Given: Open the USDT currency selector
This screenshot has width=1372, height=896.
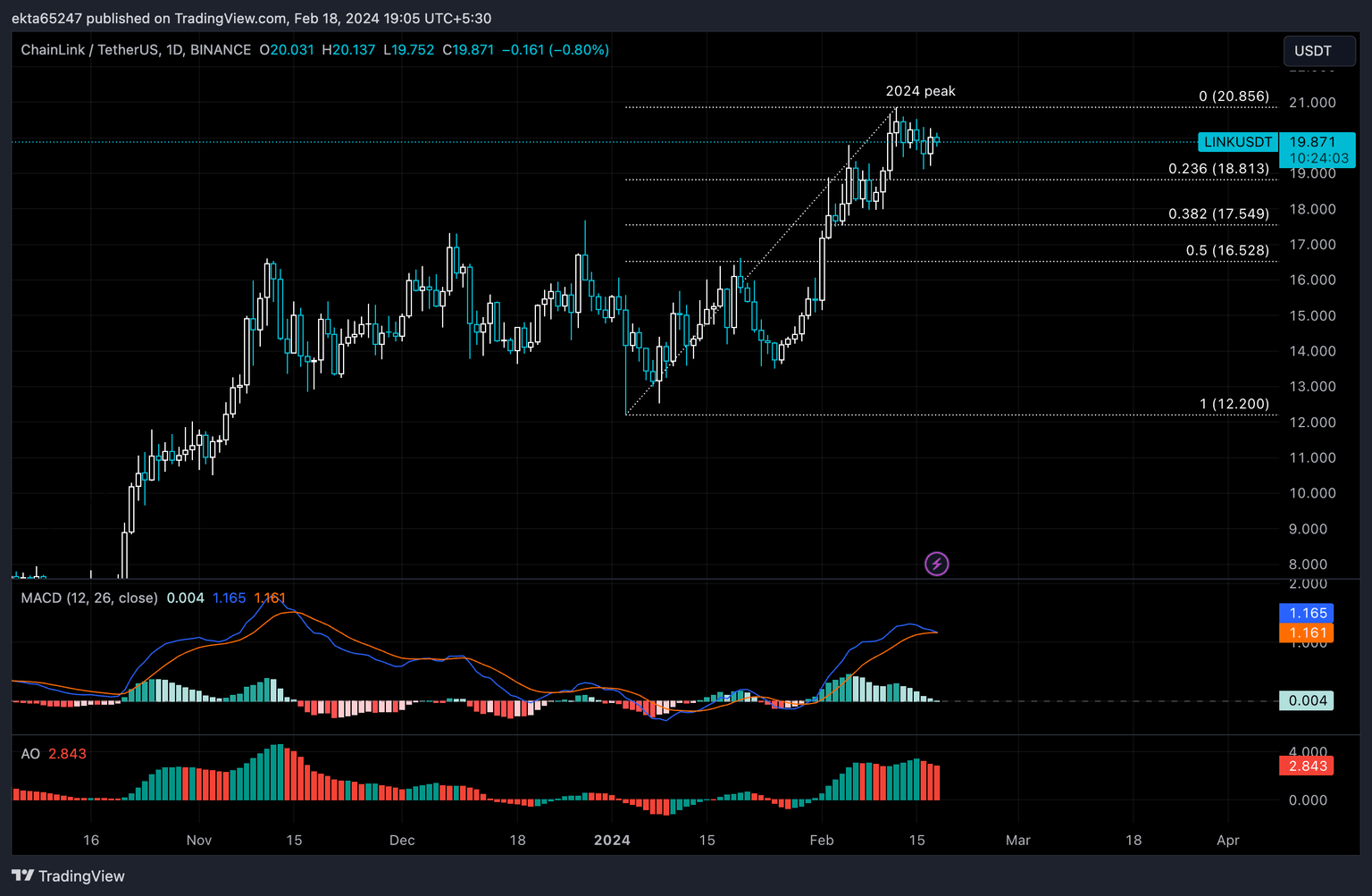Looking at the screenshot, I should coord(1318,51).
